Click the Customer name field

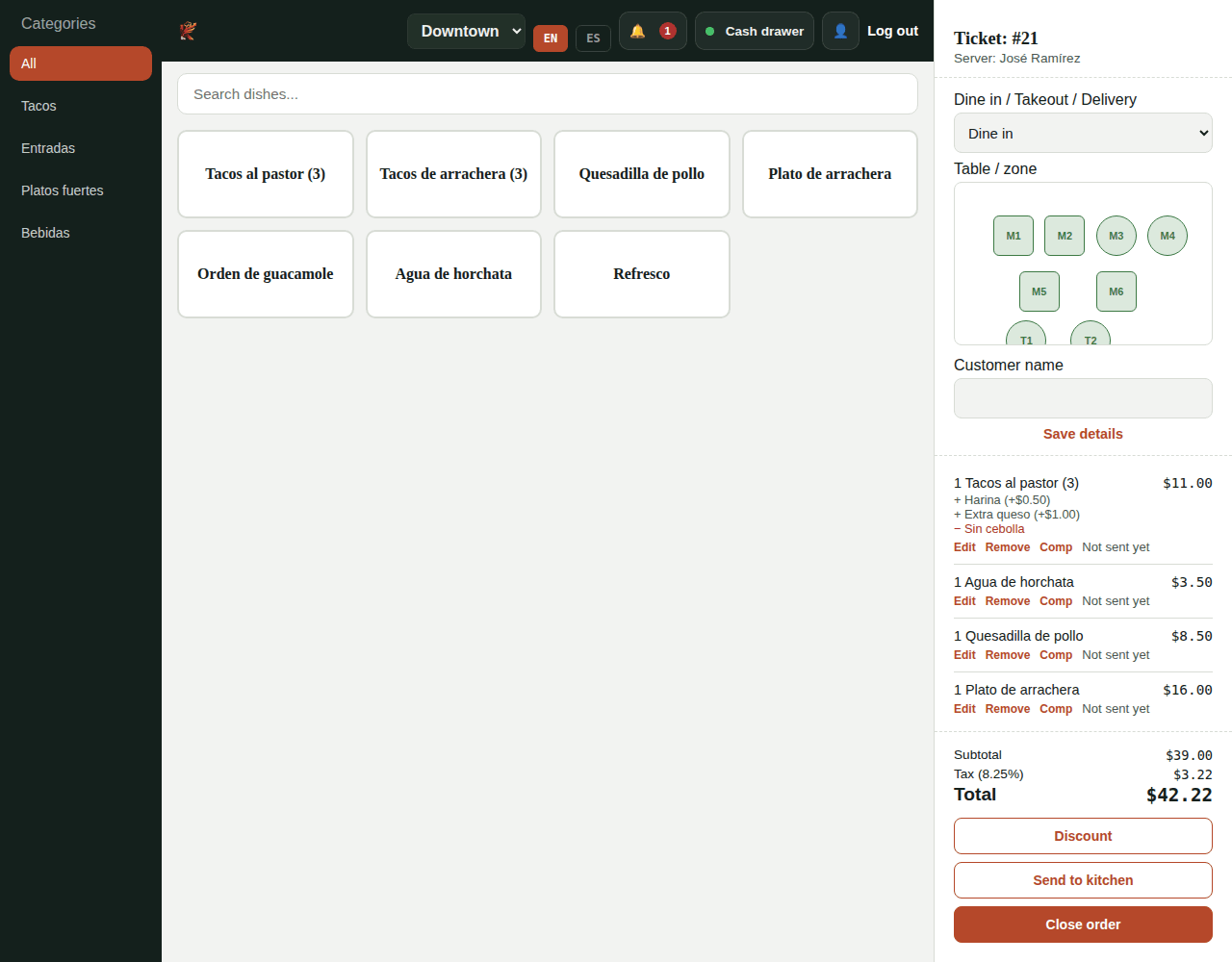point(1083,398)
